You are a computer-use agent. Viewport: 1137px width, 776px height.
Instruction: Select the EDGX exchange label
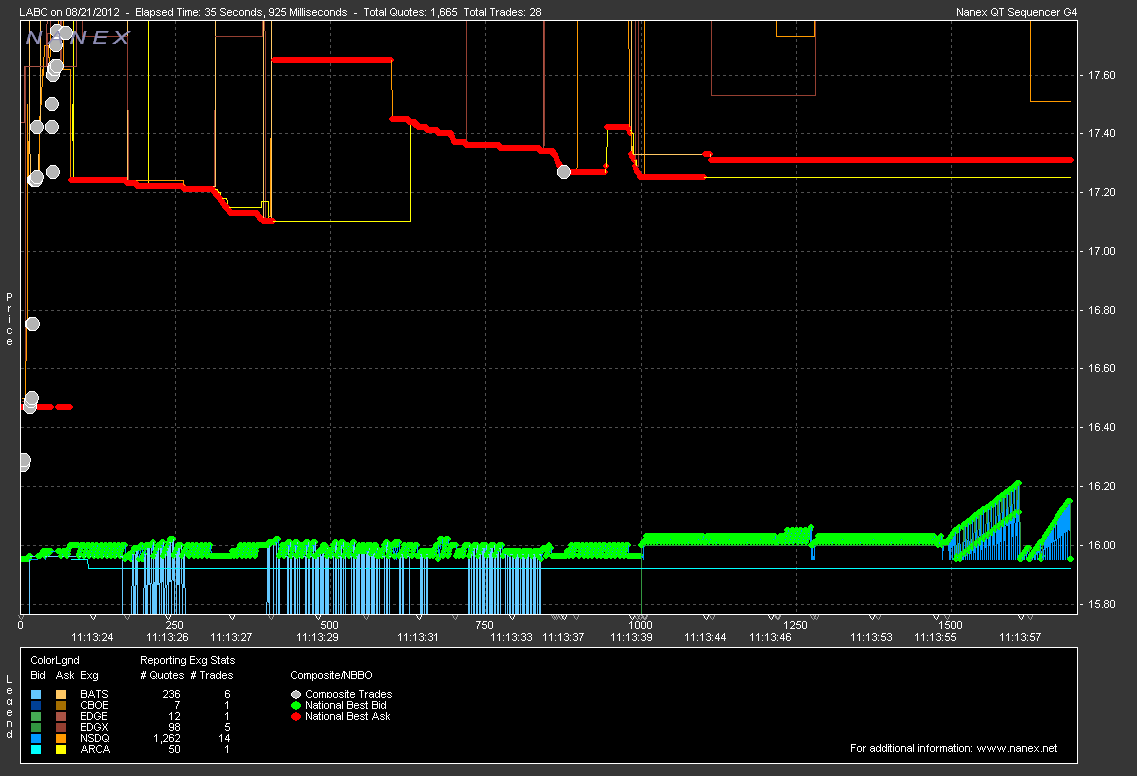coord(94,727)
